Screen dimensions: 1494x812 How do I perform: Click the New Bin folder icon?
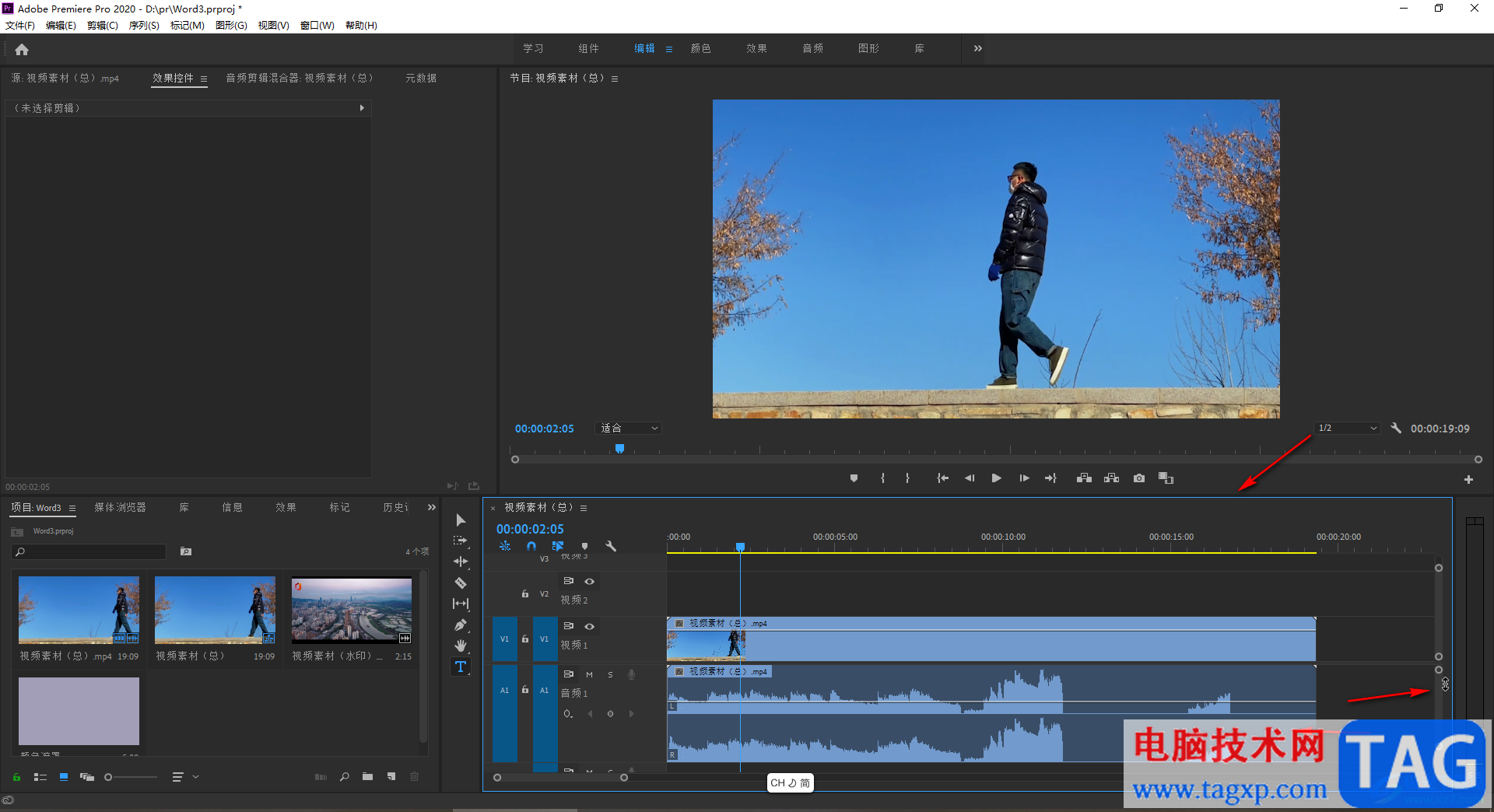(367, 776)
